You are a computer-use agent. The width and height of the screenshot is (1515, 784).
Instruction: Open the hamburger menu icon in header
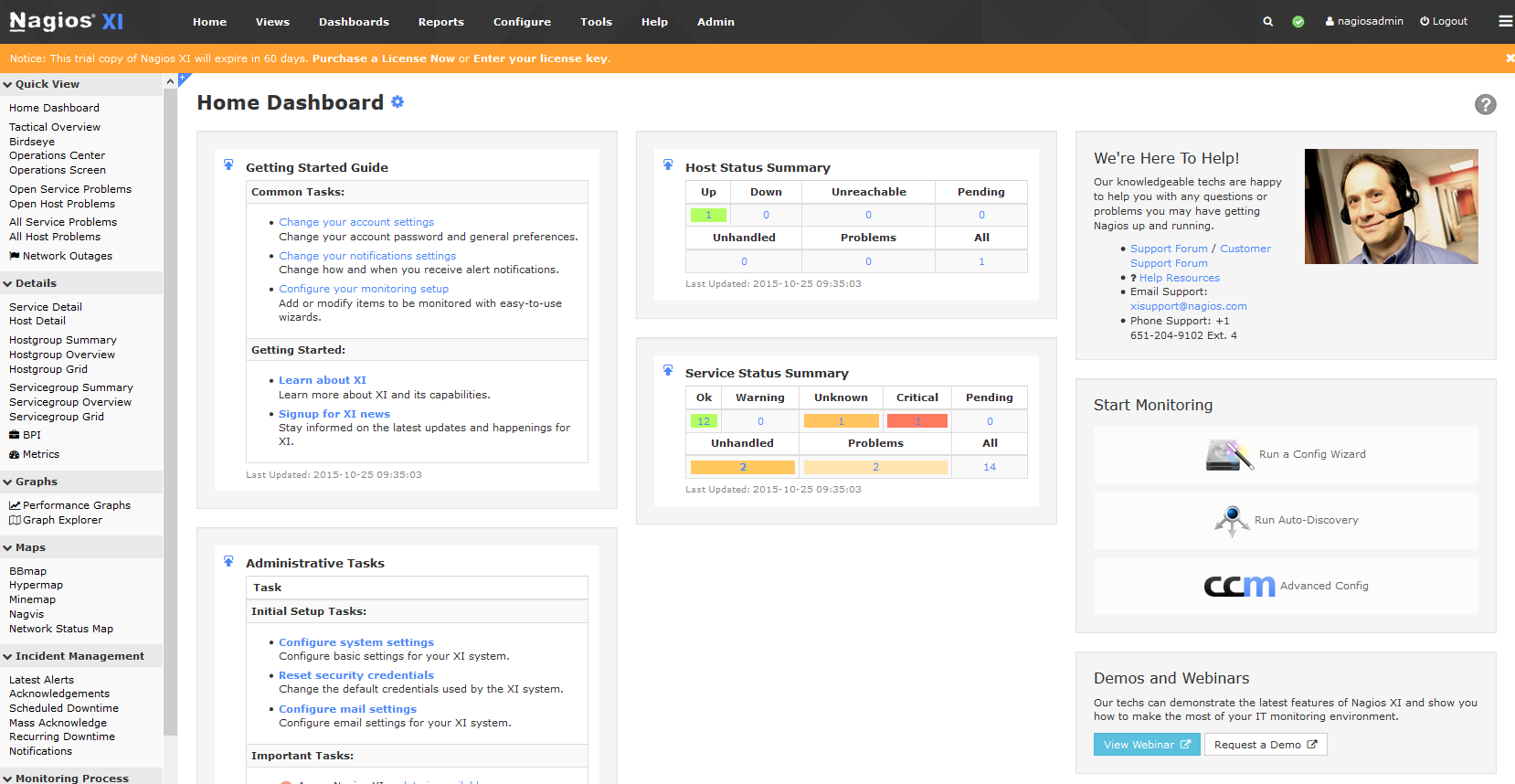(x=1505, y=21)
